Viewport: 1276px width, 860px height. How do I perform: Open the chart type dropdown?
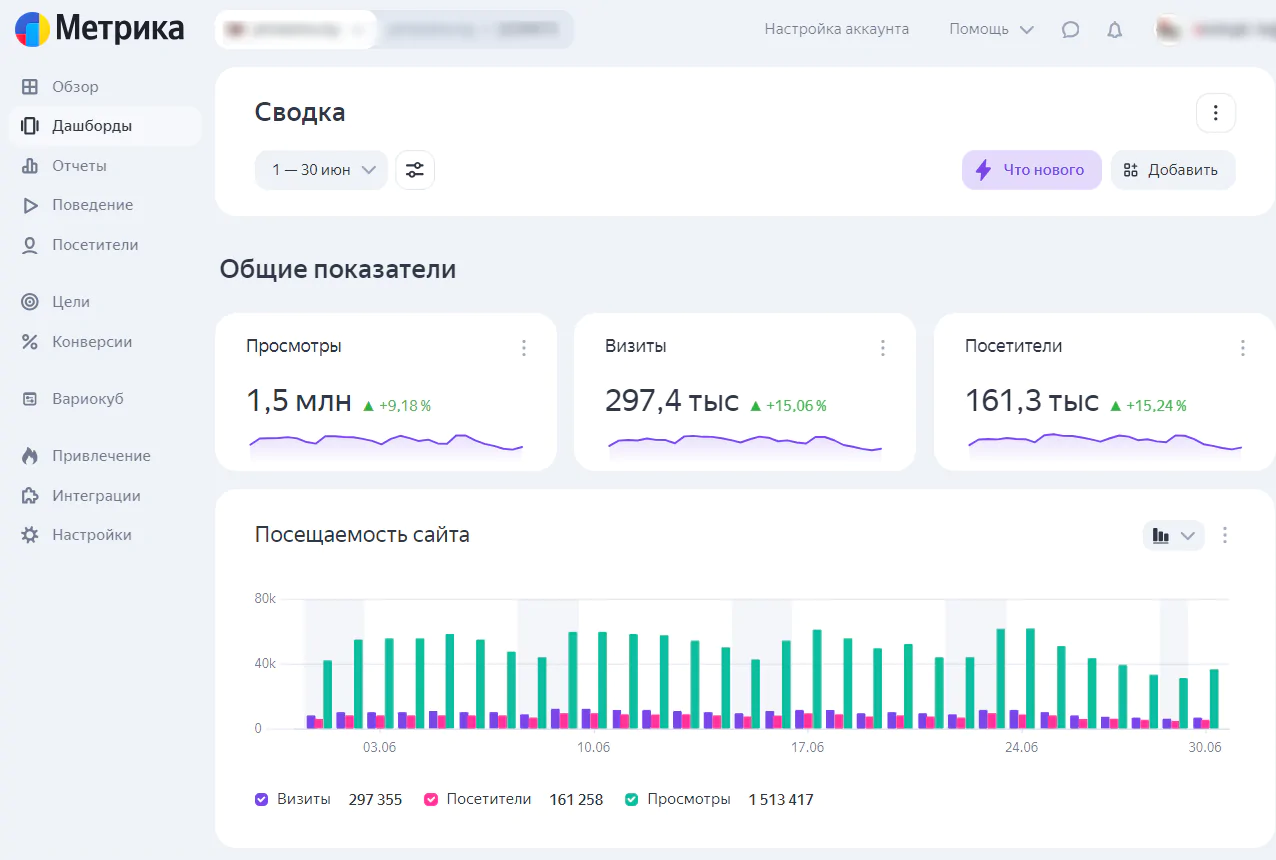pyautogui.click(x=1174, y=535)
